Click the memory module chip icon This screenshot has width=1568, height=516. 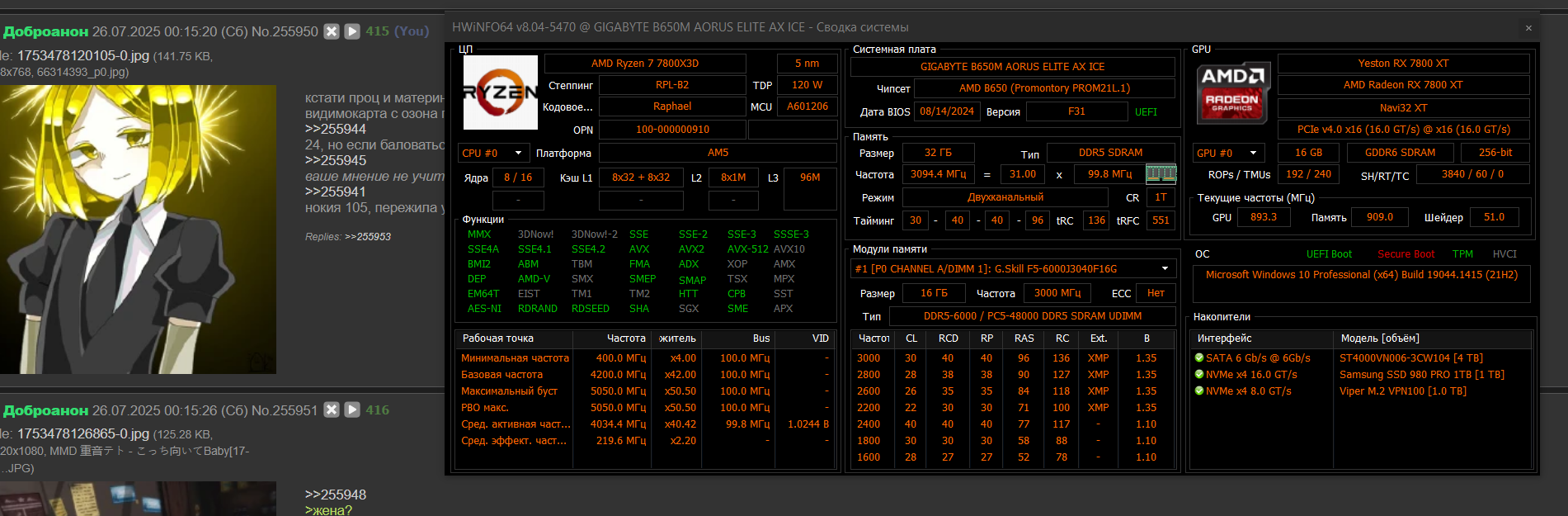tap(1161, 173)
